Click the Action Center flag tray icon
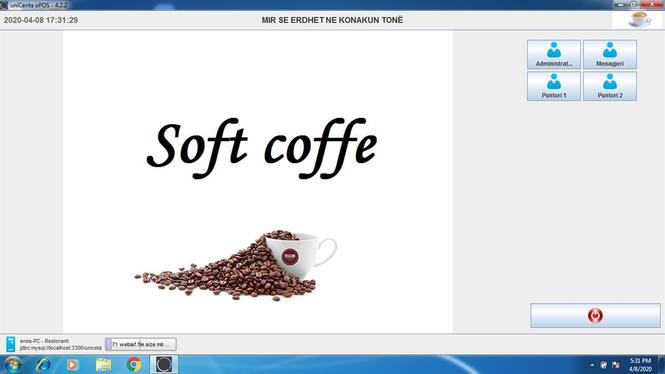The height and width of the screenshot is (374, 665). [616, 365]
